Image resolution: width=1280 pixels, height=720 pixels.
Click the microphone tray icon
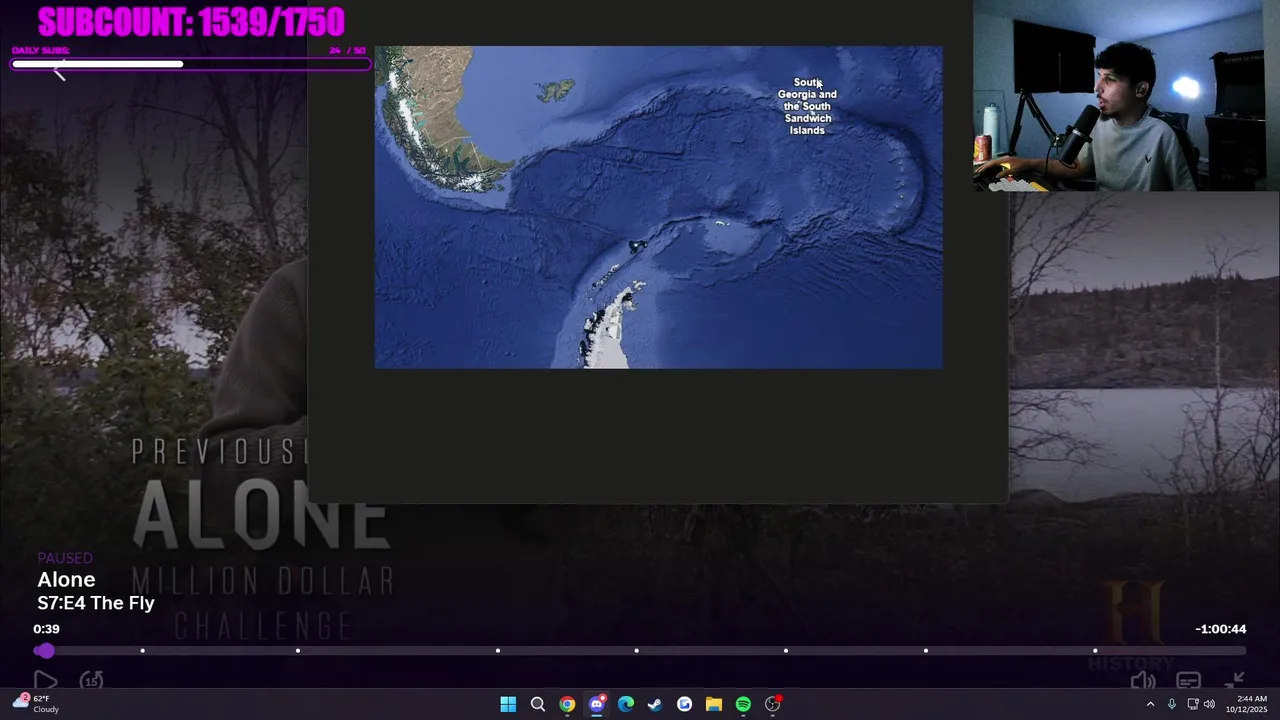pyautogui.click(x=1171, y=704)
